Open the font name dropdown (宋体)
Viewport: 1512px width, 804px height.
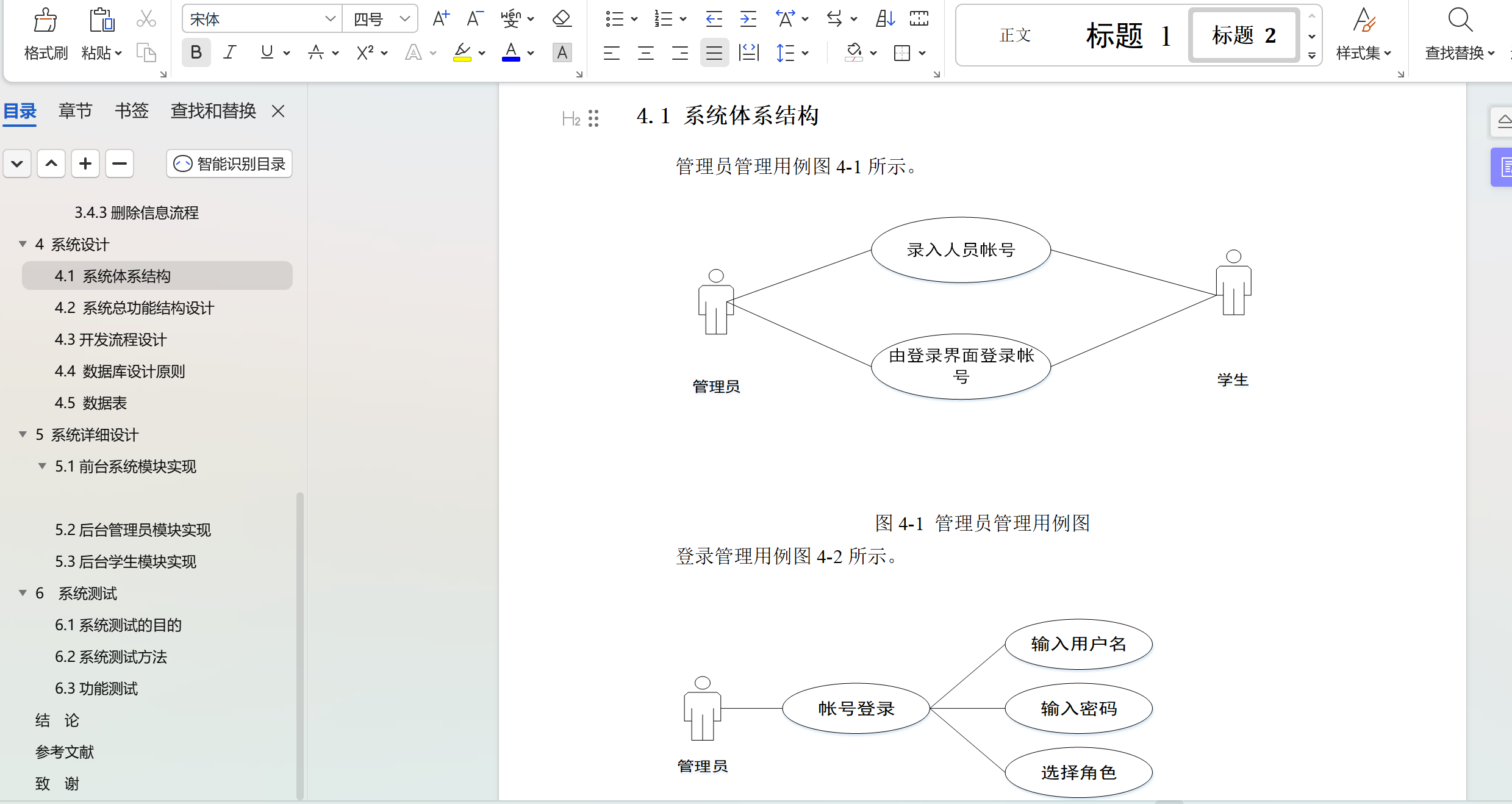point(330,19)
